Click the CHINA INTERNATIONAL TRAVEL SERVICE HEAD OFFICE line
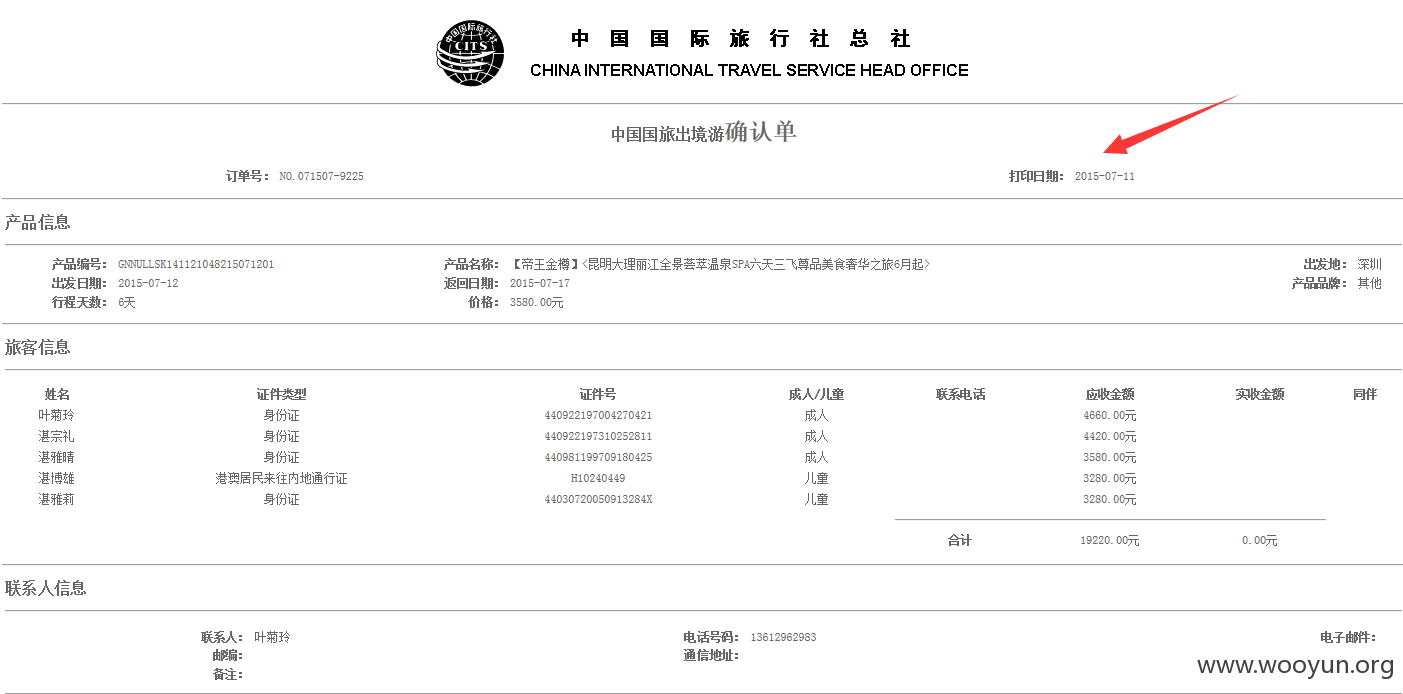This screenshot has height=694, width=1403. 749,70
